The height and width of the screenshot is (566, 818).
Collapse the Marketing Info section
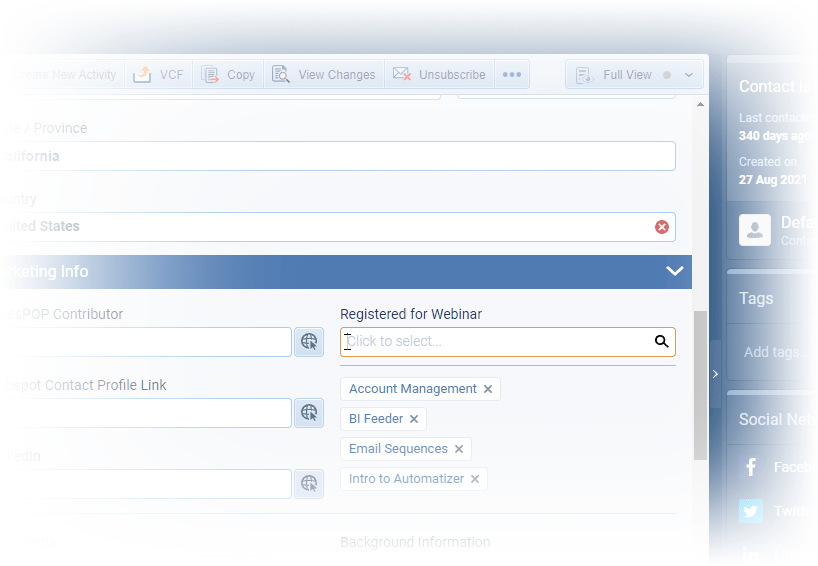click(674, 271)
